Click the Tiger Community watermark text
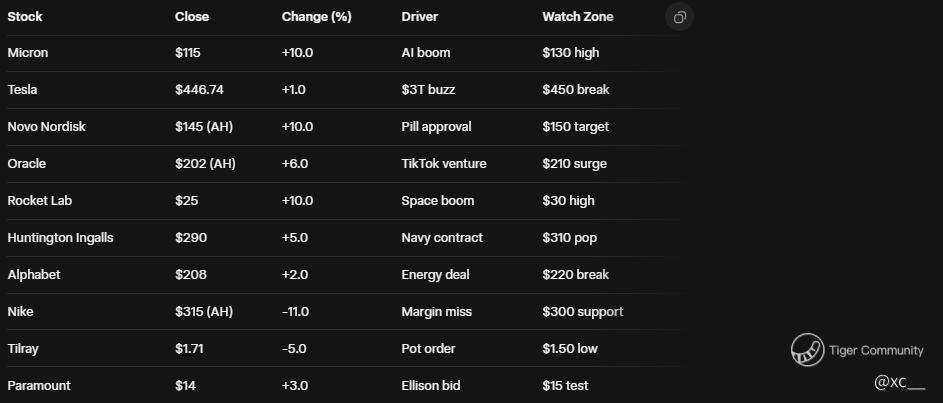Image resolution: width=943 pixels, height=403 pixels. click(x=876, y=350)
